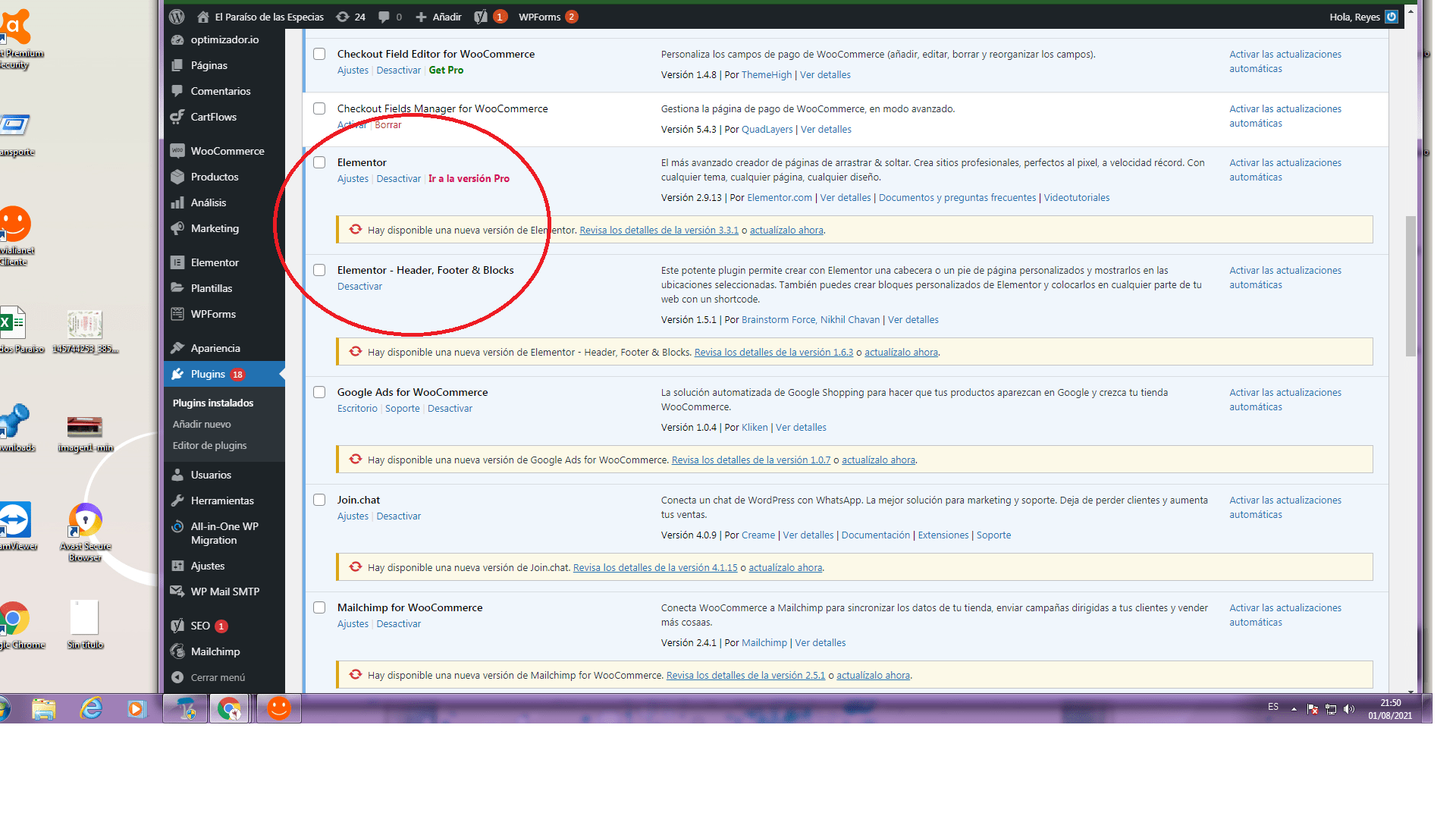Viewport: 1456px width, 819px height.
Task: Click the Plantillas folder icon
Action: [x=177, y=288]
